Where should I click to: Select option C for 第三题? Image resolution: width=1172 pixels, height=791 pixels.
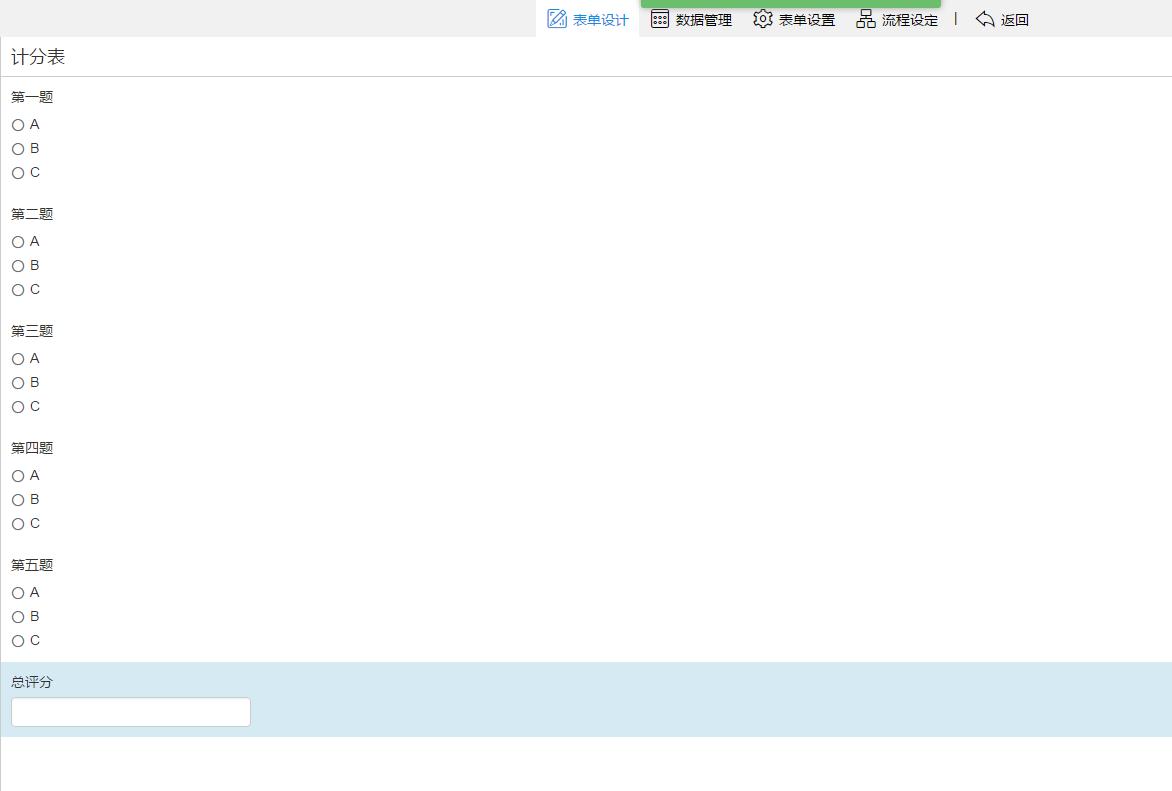point(18,407)
